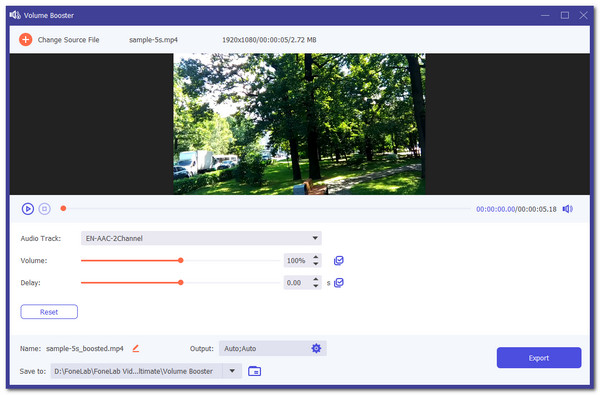
Task: Close the Volume Booster window
Action: (583, 15)
